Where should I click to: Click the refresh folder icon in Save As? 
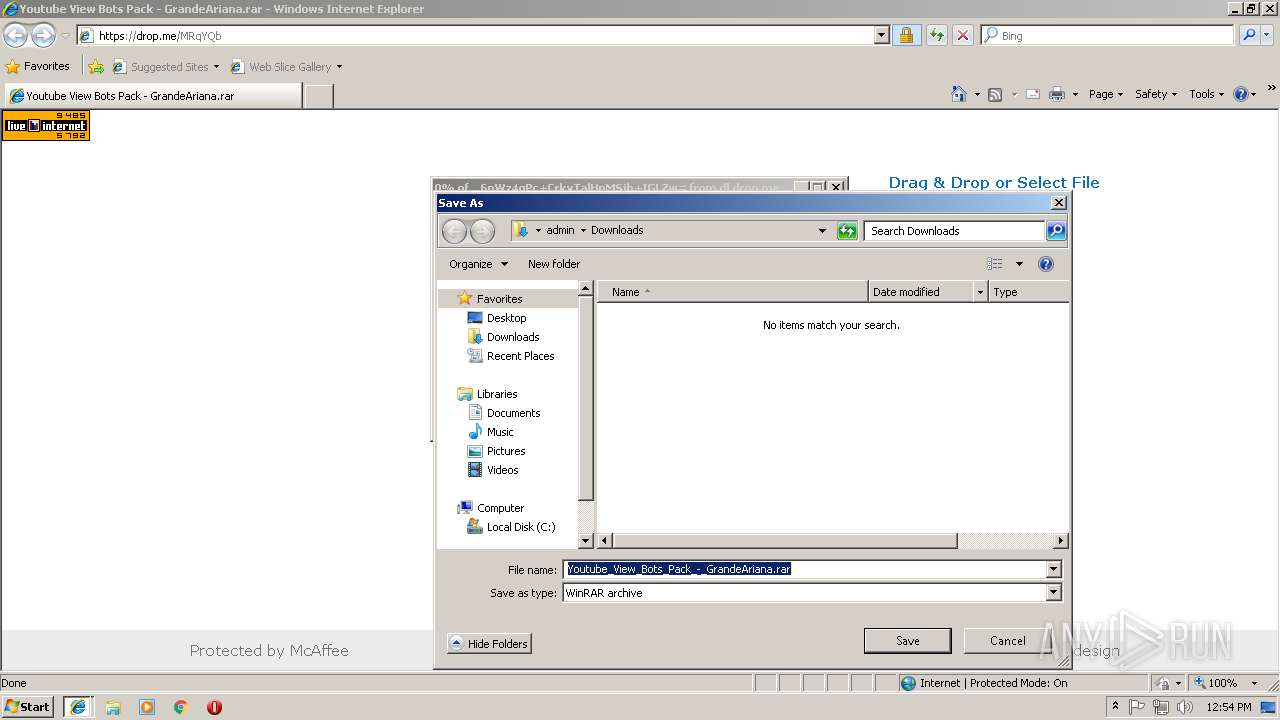(847, 231)
